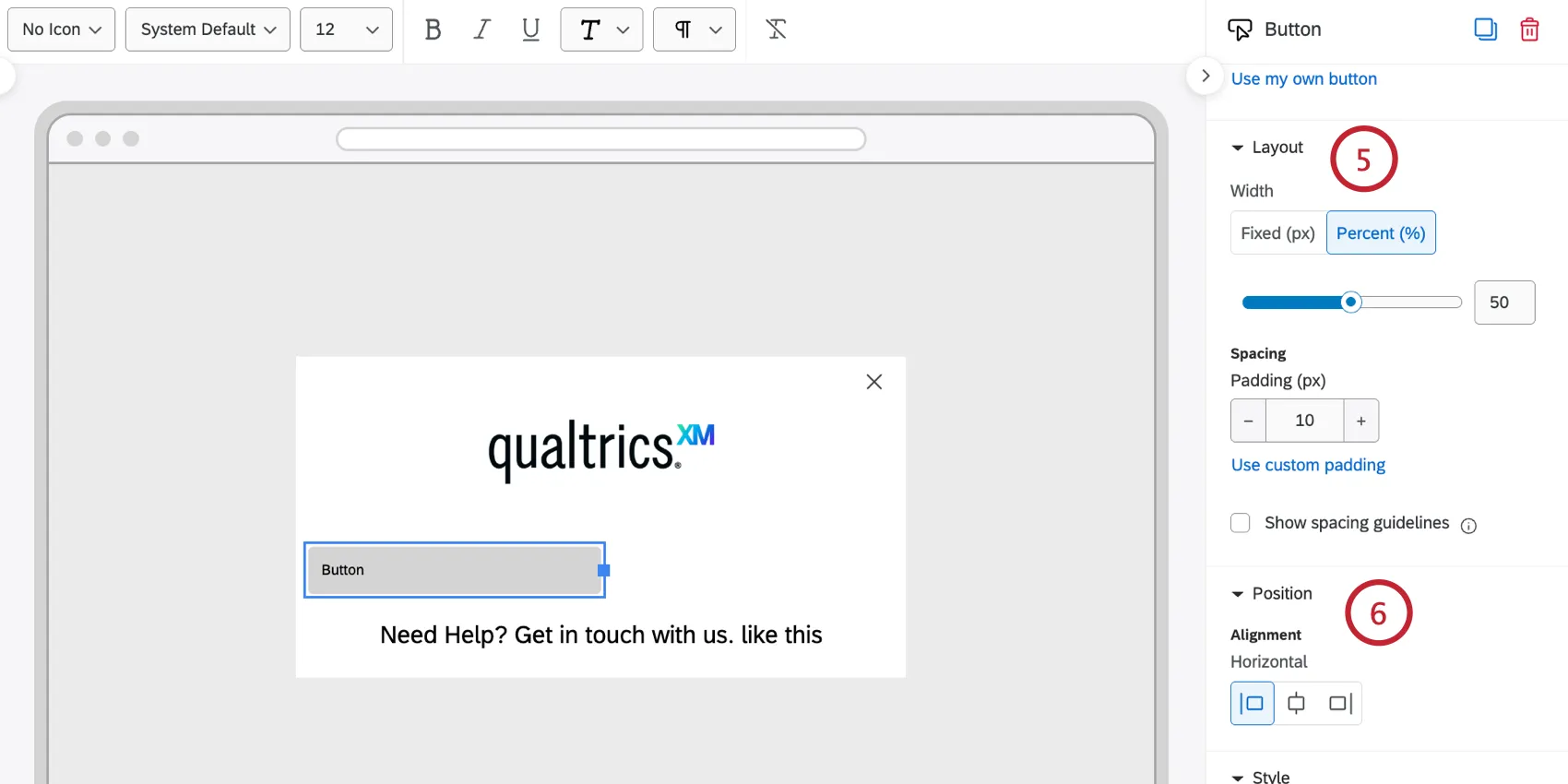Click the width percentage slider handle
This screenshot has width=1568, height=784.
[x=1351, y=302]
